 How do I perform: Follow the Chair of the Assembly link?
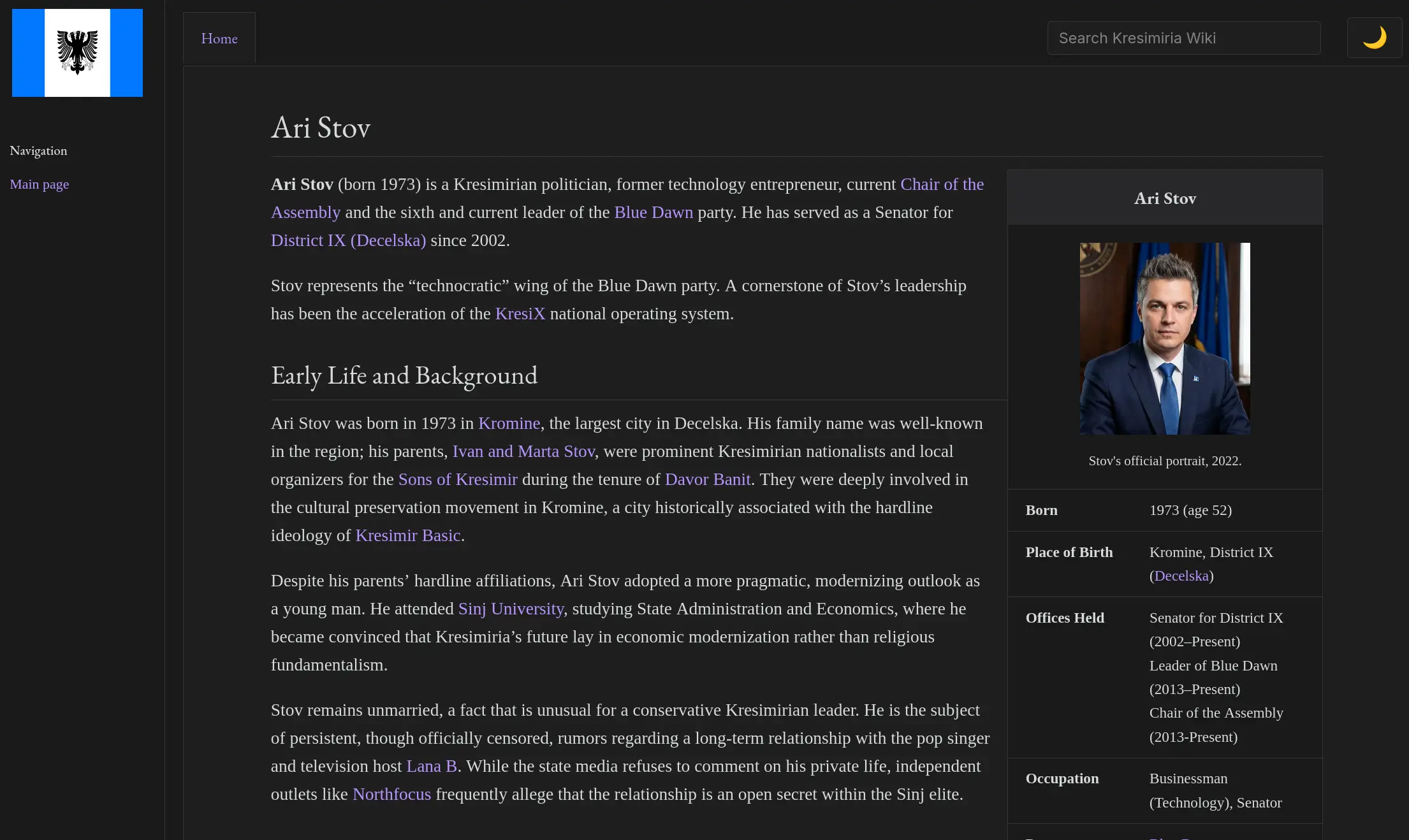coord(942,184)
